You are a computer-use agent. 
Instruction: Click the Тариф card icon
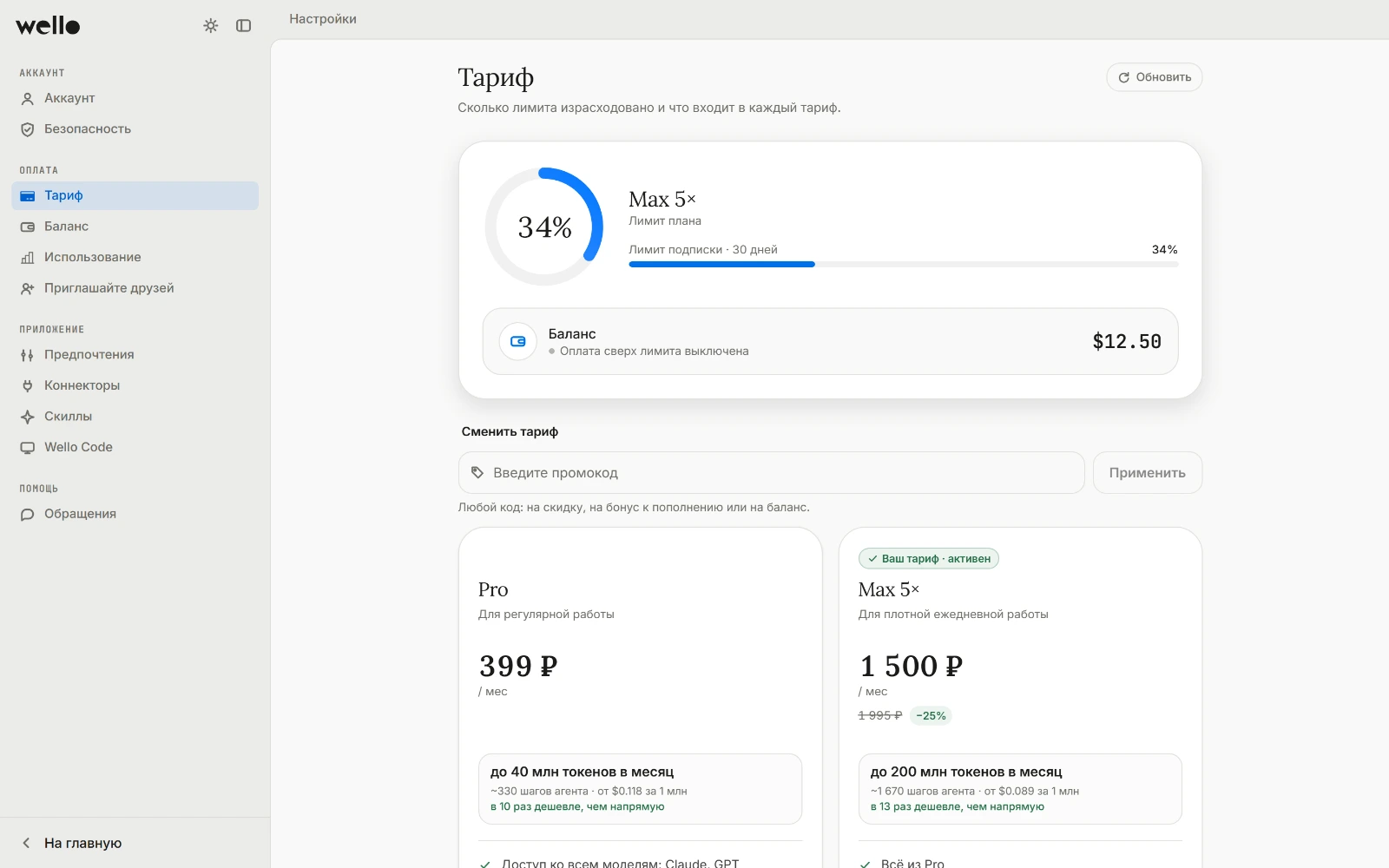(x=28, y=196)
